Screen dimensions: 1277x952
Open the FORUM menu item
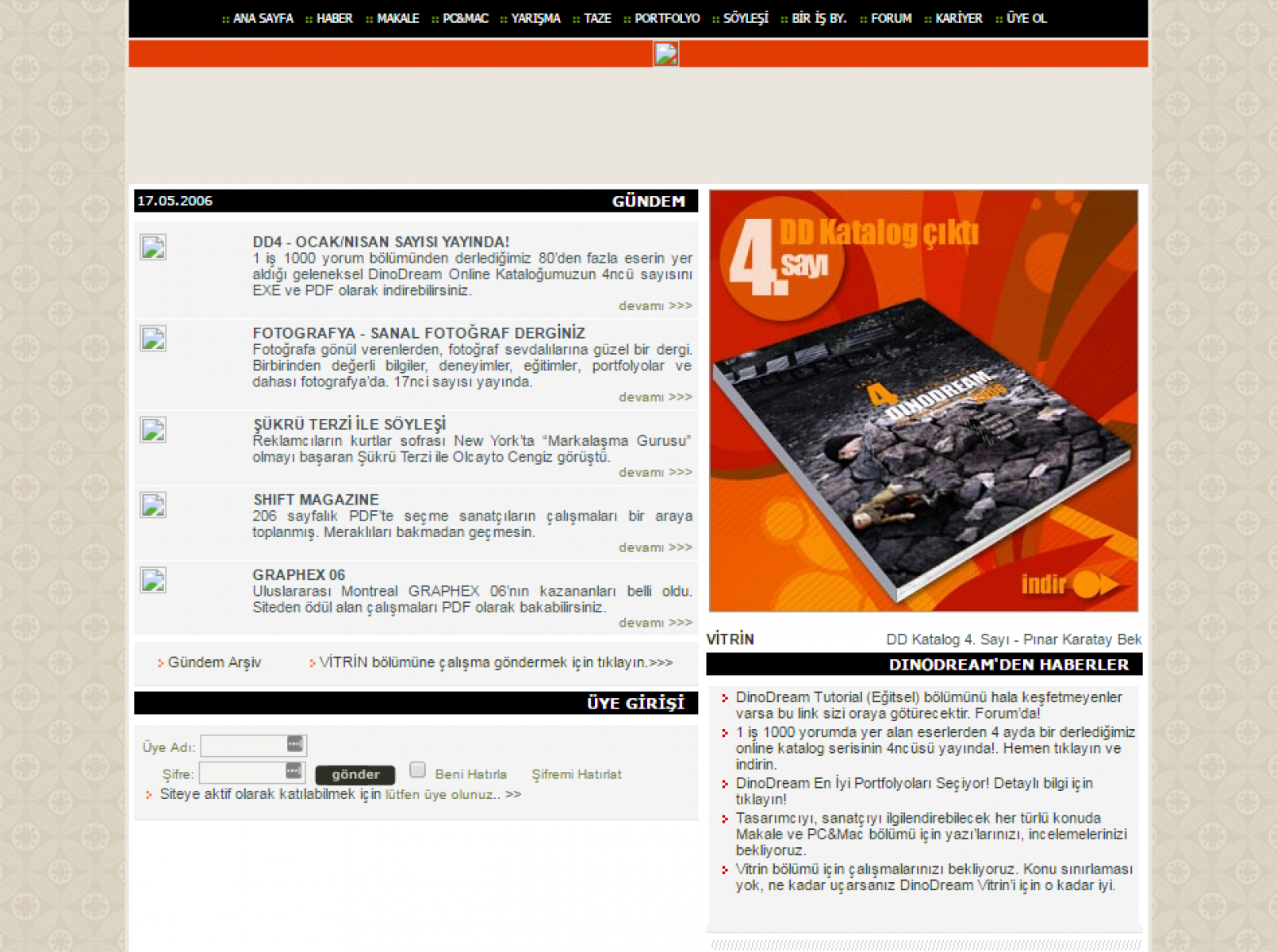pyautogui.click(x=891, y=18)
